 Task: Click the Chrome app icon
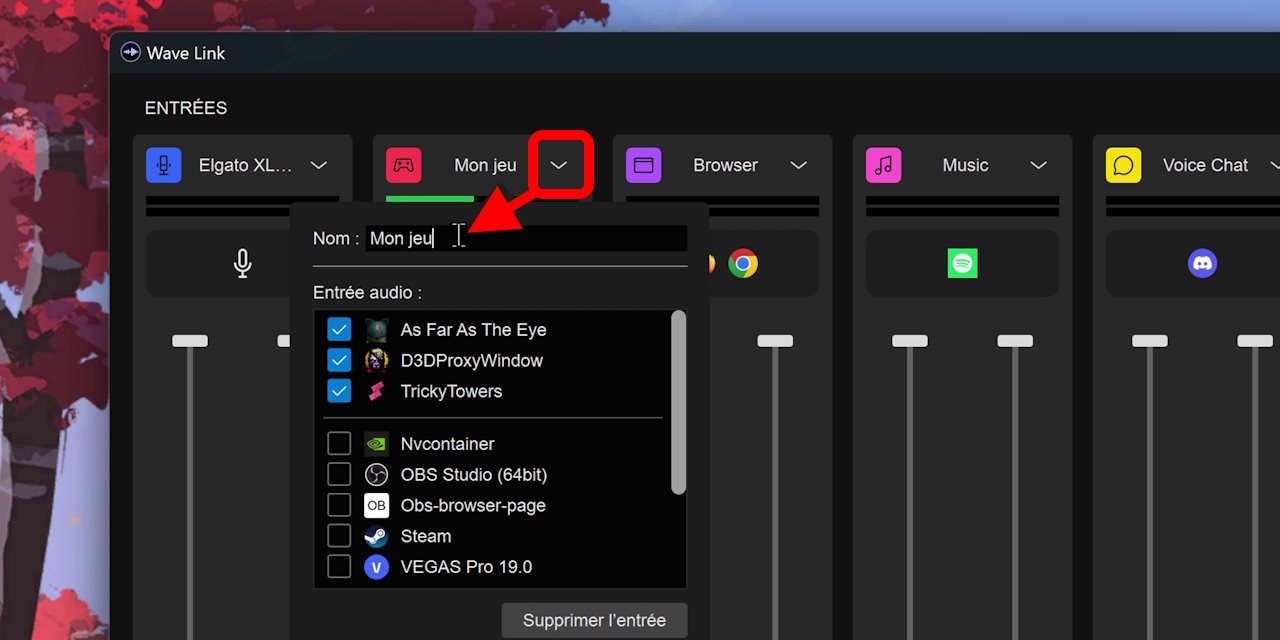[x=742, y=263]
